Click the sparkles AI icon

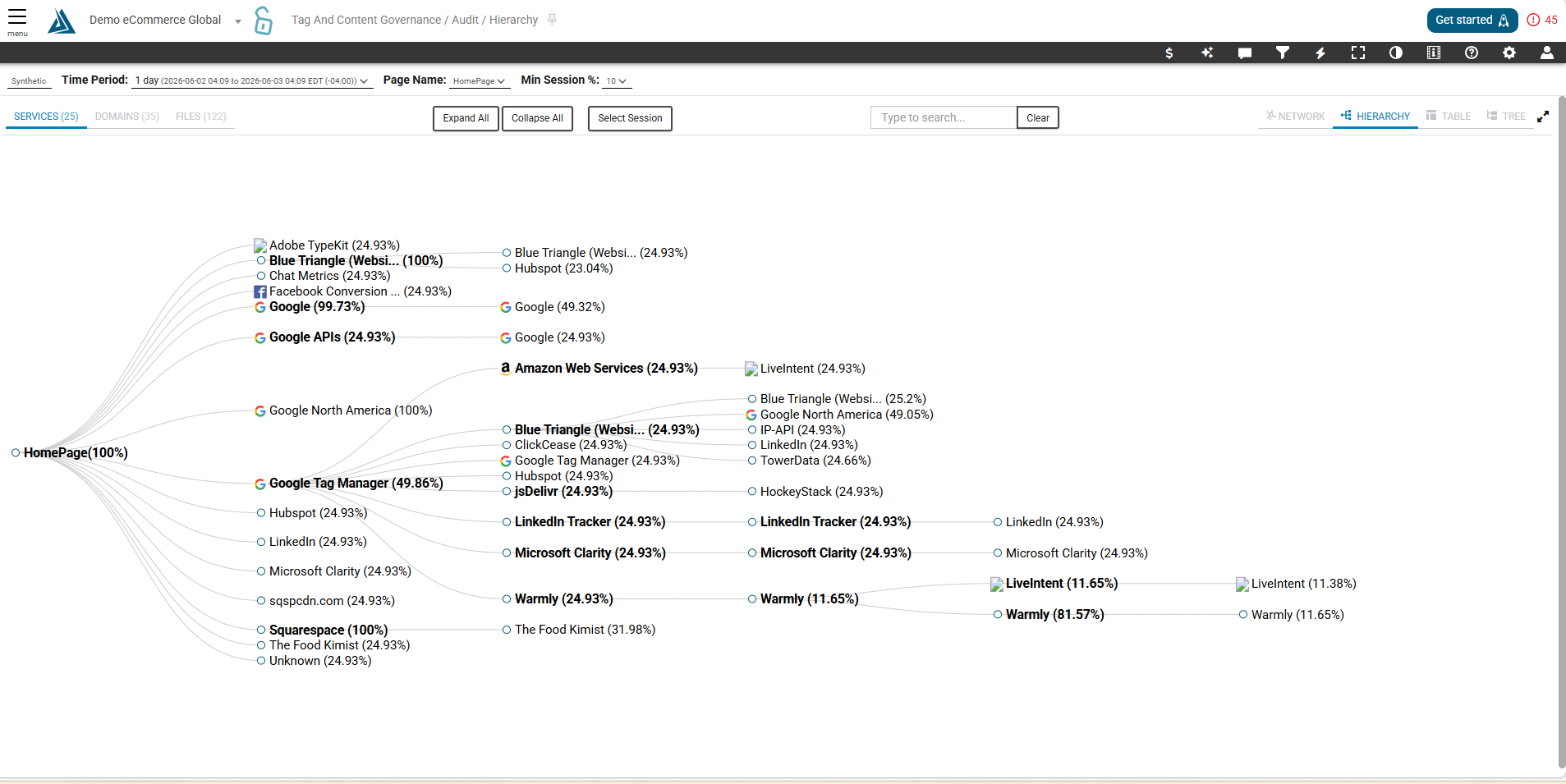(1207, 53)
